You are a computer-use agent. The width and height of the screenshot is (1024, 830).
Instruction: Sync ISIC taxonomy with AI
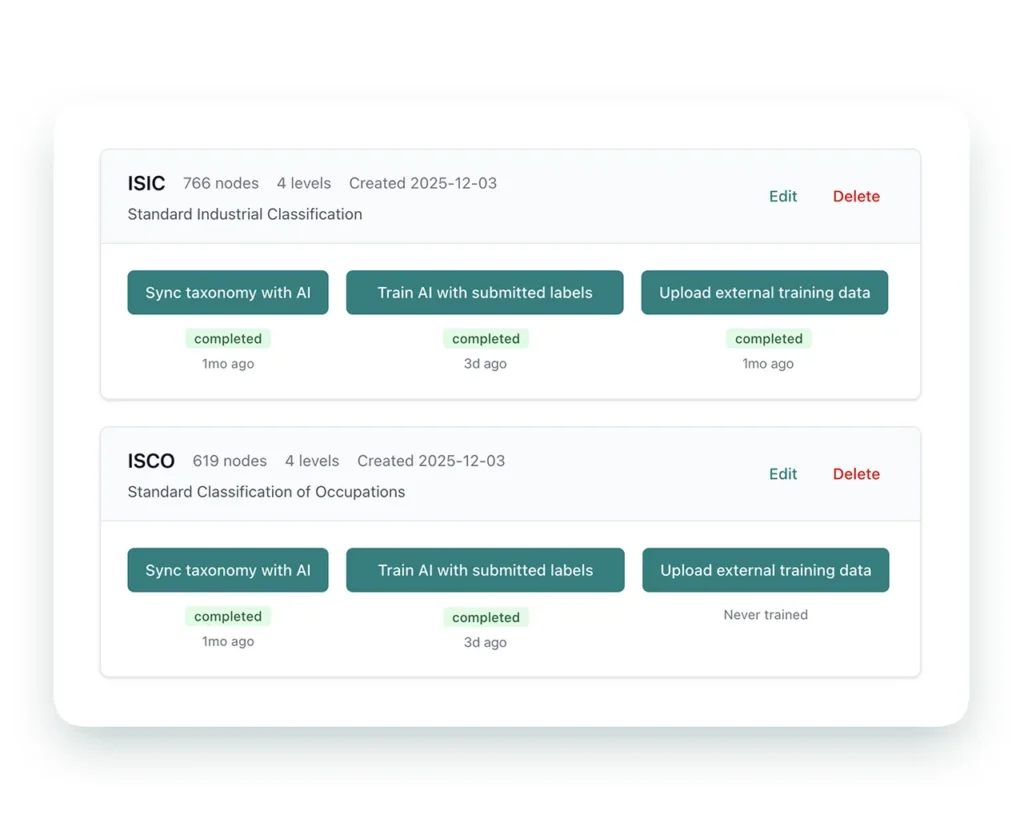(x=228, y=293)
